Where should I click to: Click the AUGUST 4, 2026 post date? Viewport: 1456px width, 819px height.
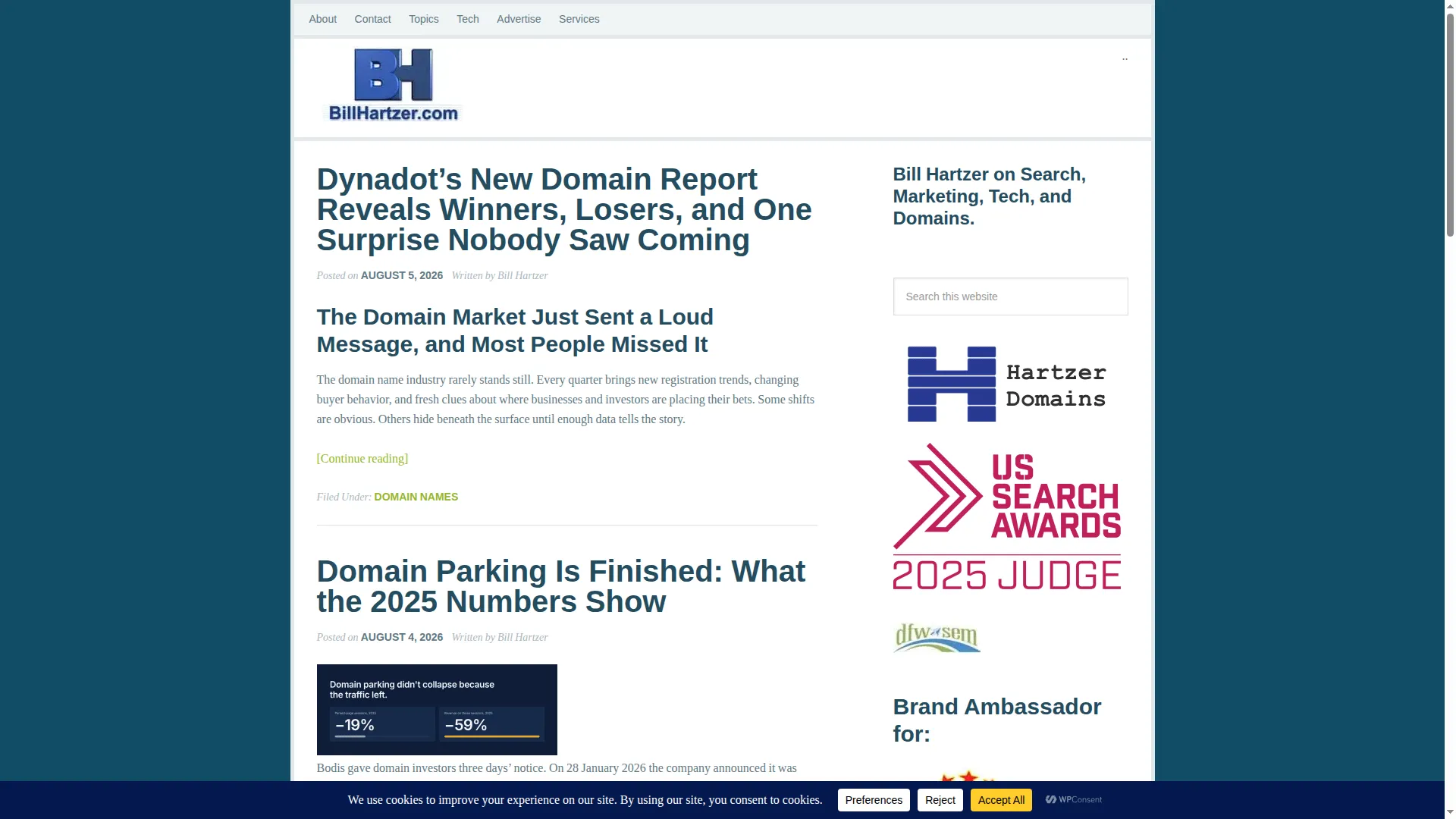point(402,637)
